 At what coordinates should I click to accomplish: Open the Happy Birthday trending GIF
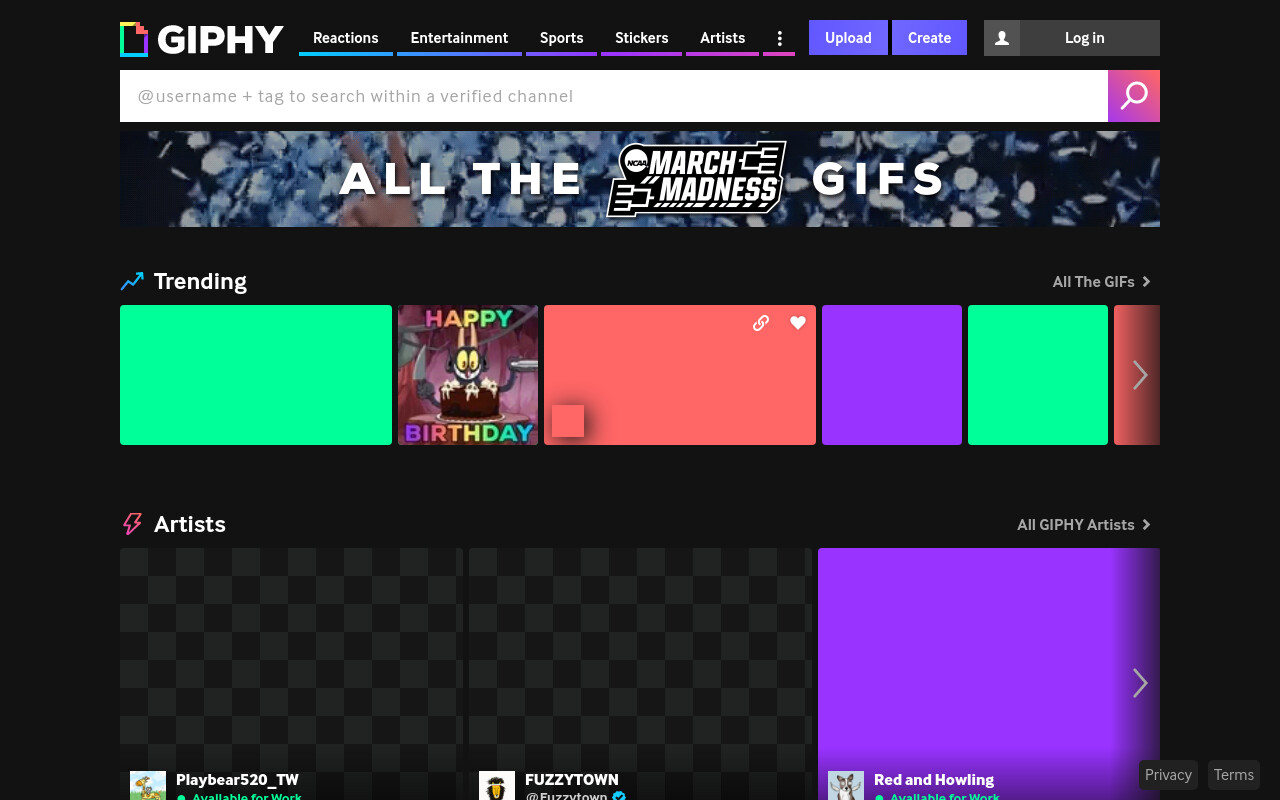(468, 375)
